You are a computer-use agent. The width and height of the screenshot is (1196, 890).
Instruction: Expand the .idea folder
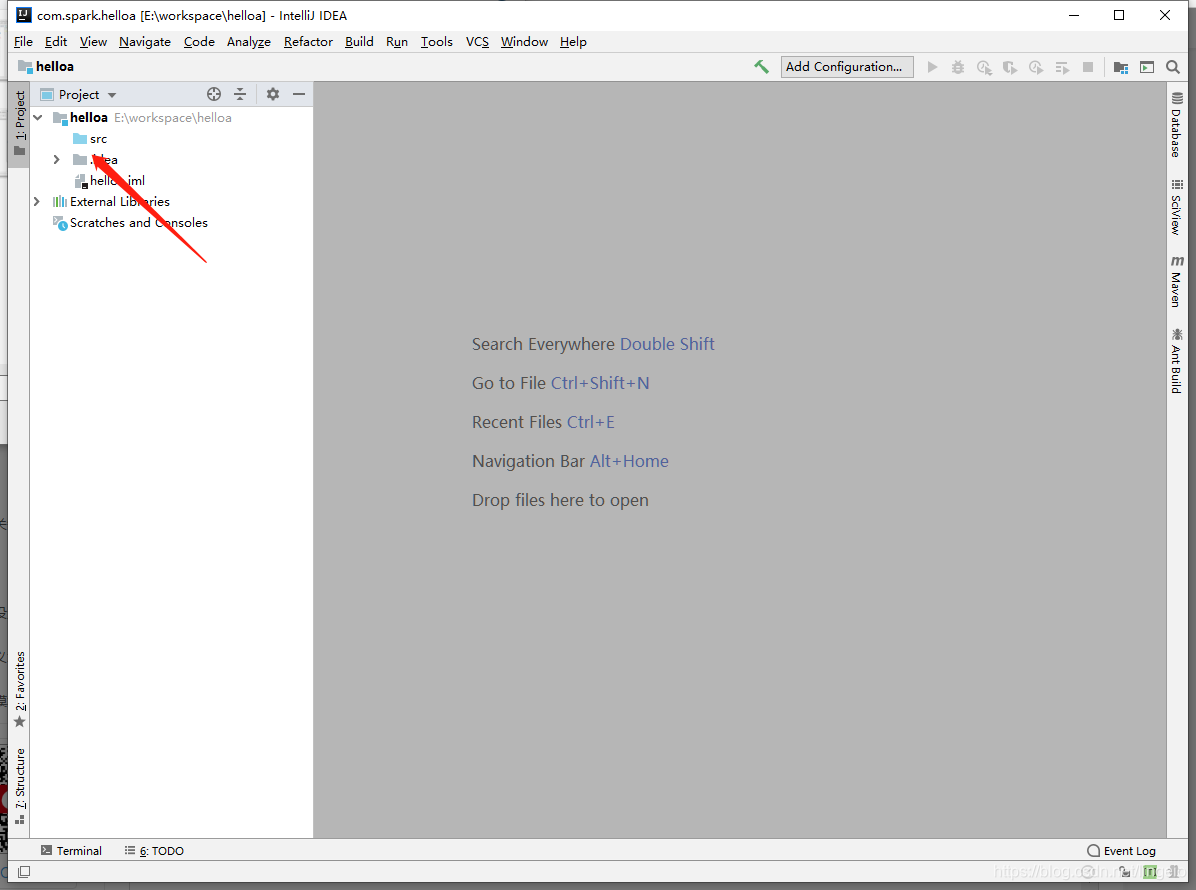pyautogui.click(x=56, y=159)
